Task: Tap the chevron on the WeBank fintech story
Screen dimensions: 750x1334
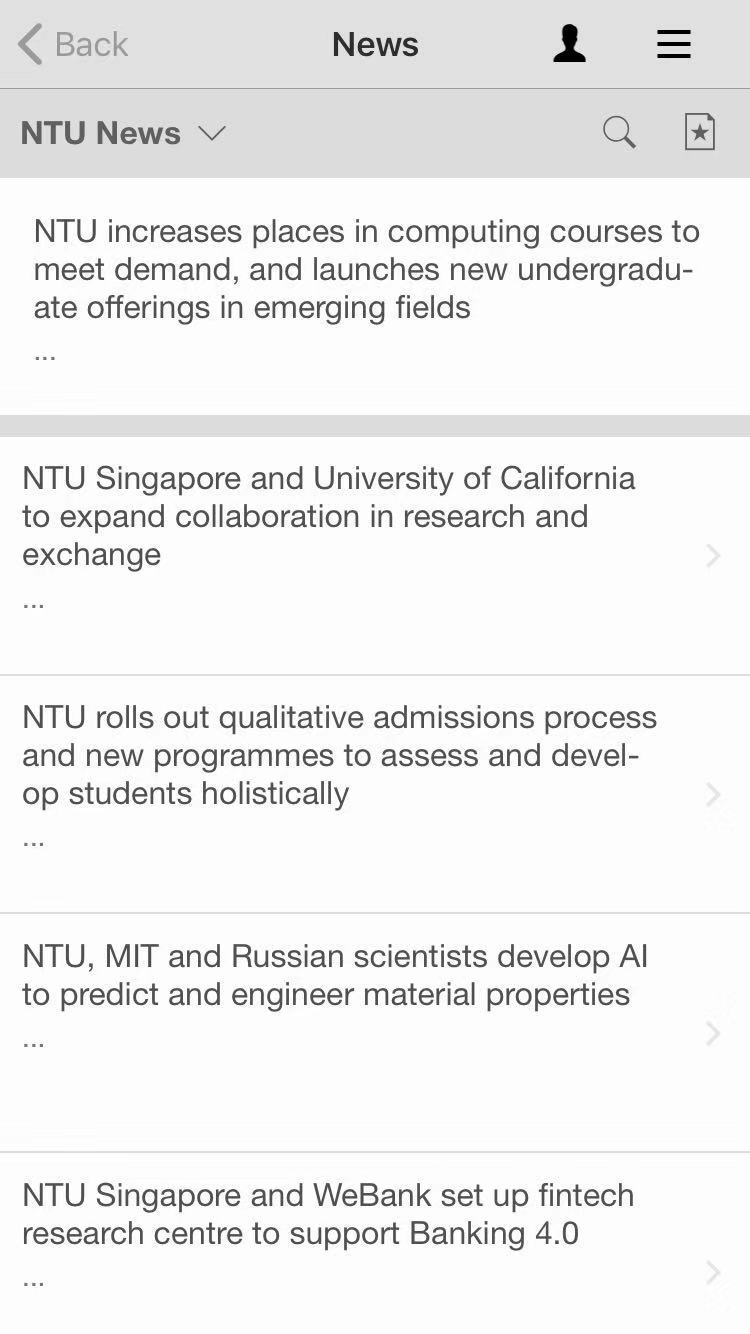Action: tap(712, 1272)
